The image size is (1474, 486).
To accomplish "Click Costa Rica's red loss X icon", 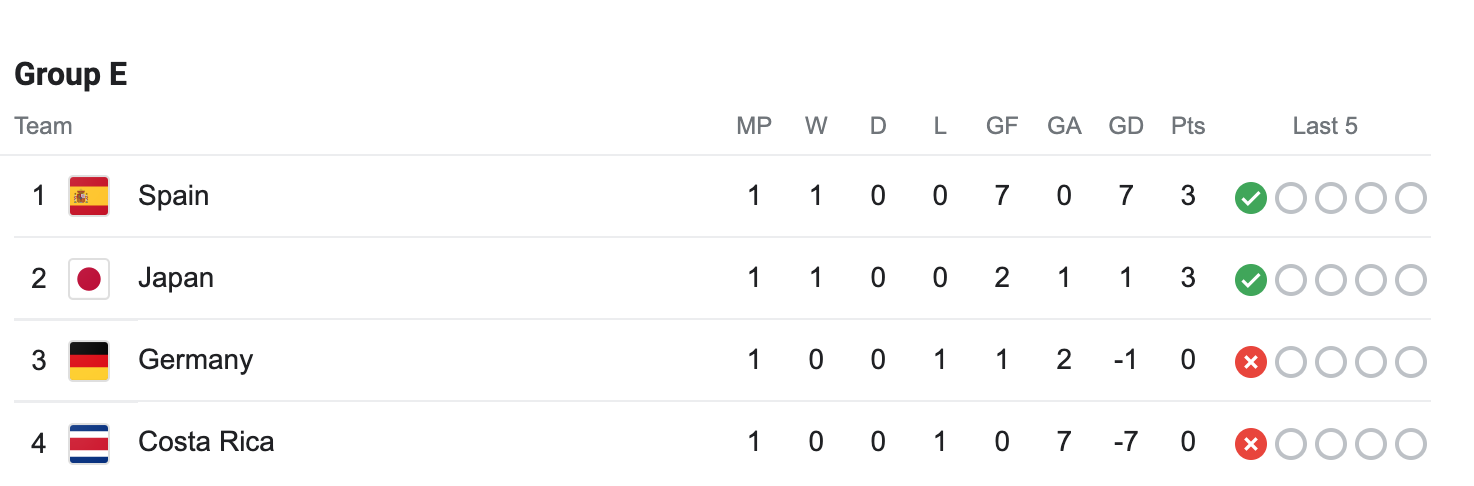I will pos(1250,444).
